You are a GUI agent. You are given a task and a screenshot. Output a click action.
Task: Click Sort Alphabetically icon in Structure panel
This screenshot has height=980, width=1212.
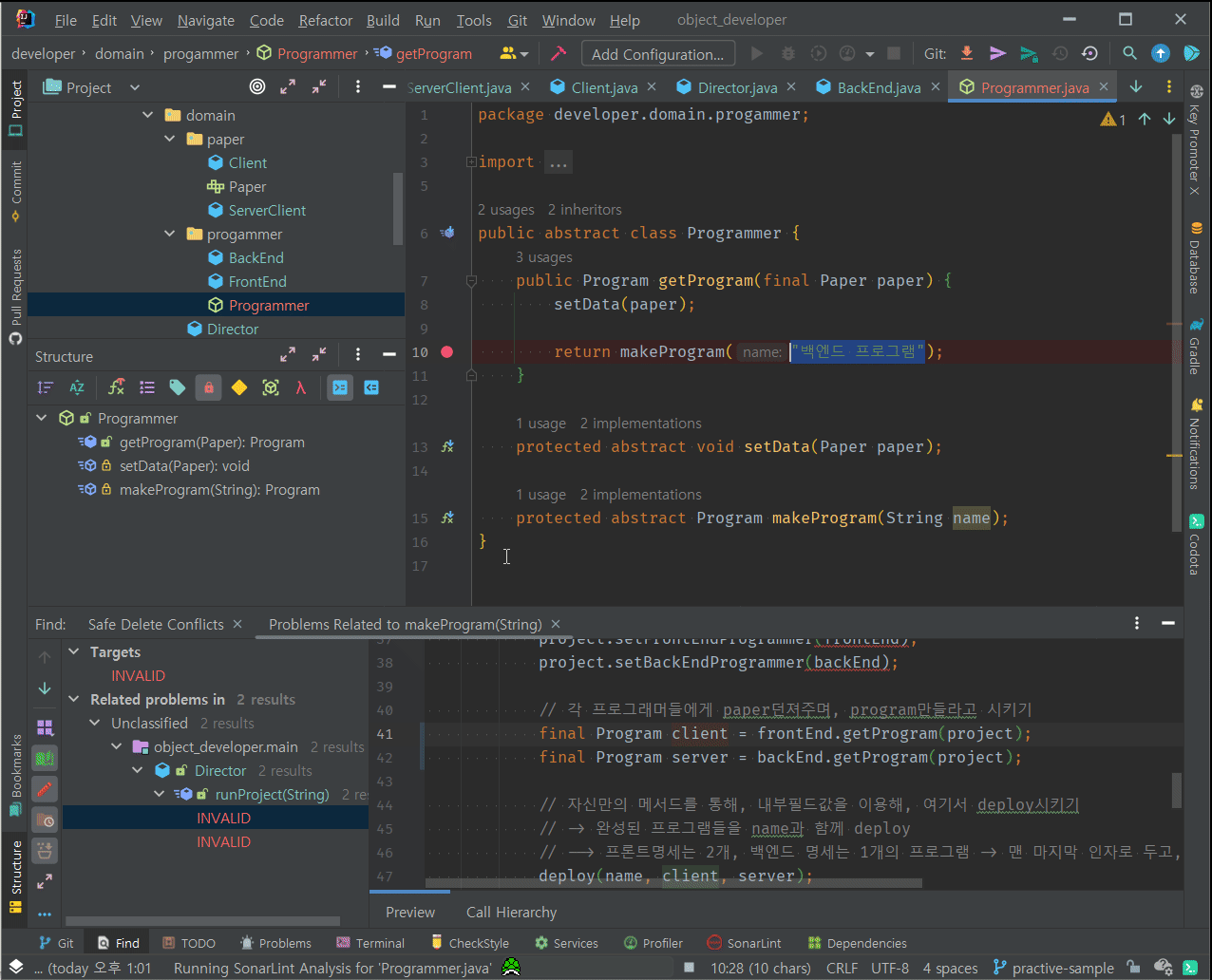point(77,387)
